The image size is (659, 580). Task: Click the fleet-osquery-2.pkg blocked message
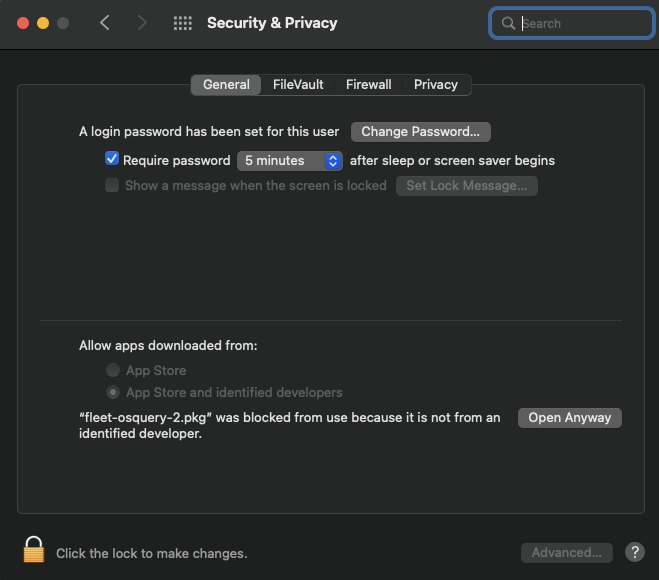pyautogui.click(x=290, y=425)
